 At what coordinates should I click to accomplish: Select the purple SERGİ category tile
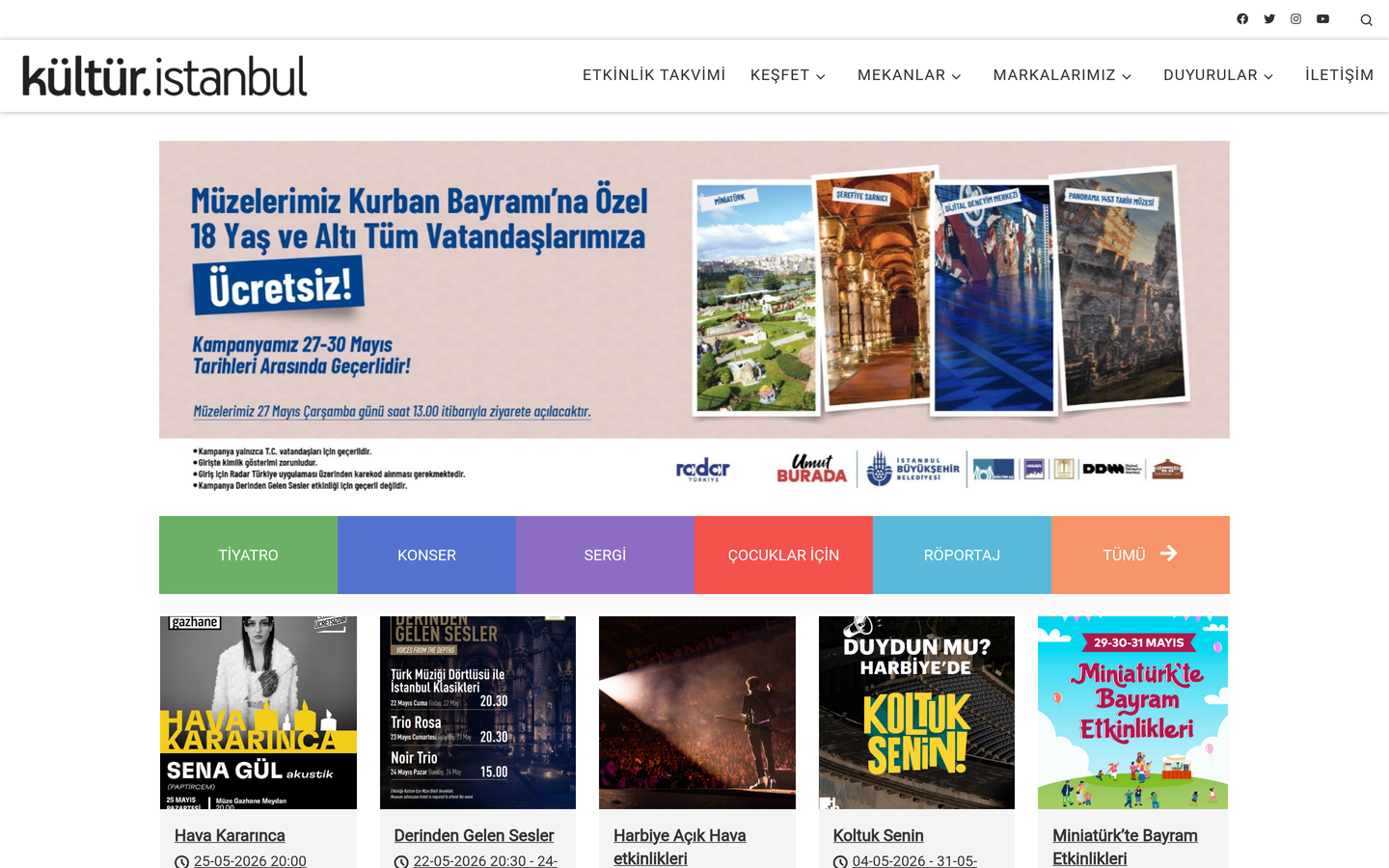click(x=605, y=555)
